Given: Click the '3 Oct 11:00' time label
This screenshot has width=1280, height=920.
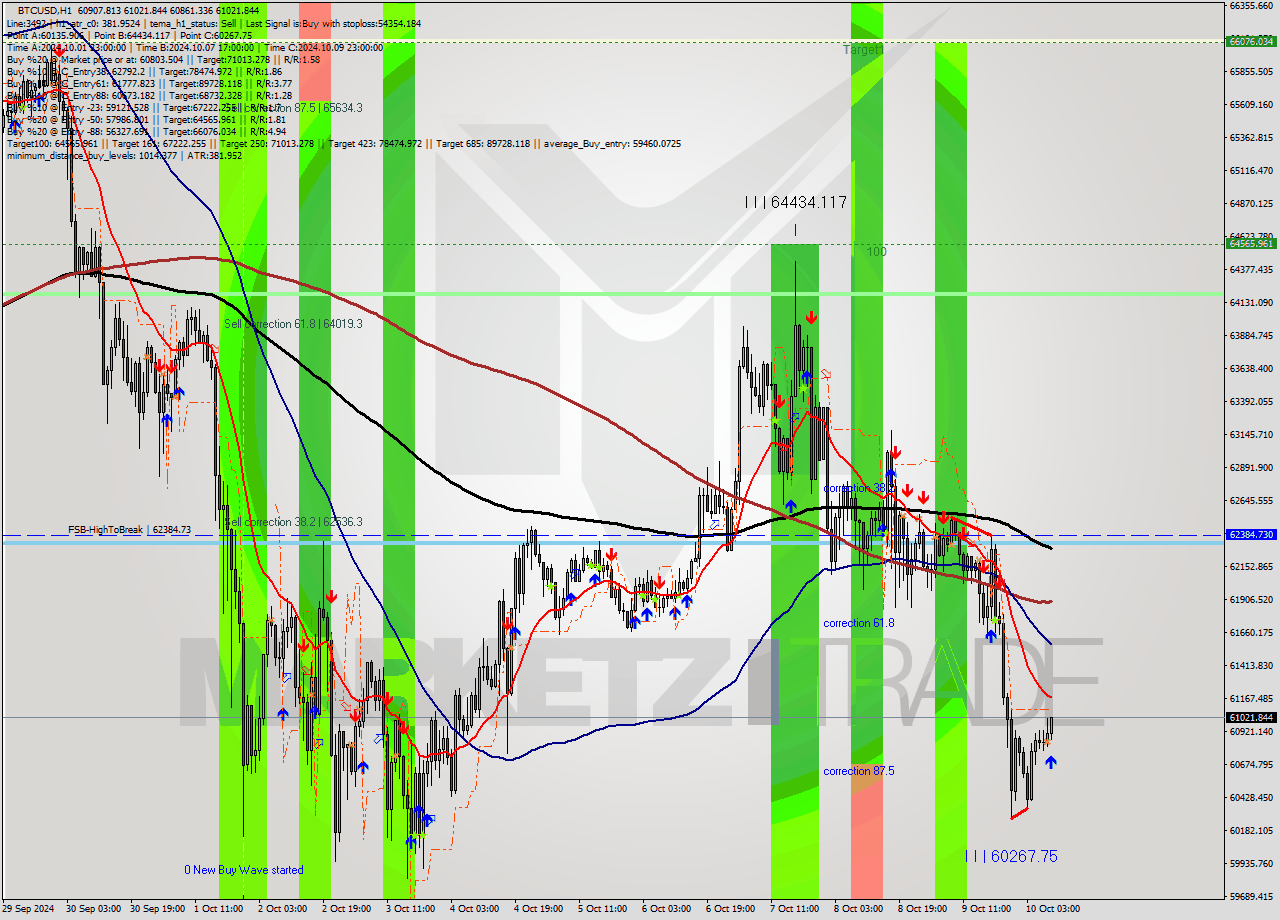Looking at the screenshot, I should 410,909.
